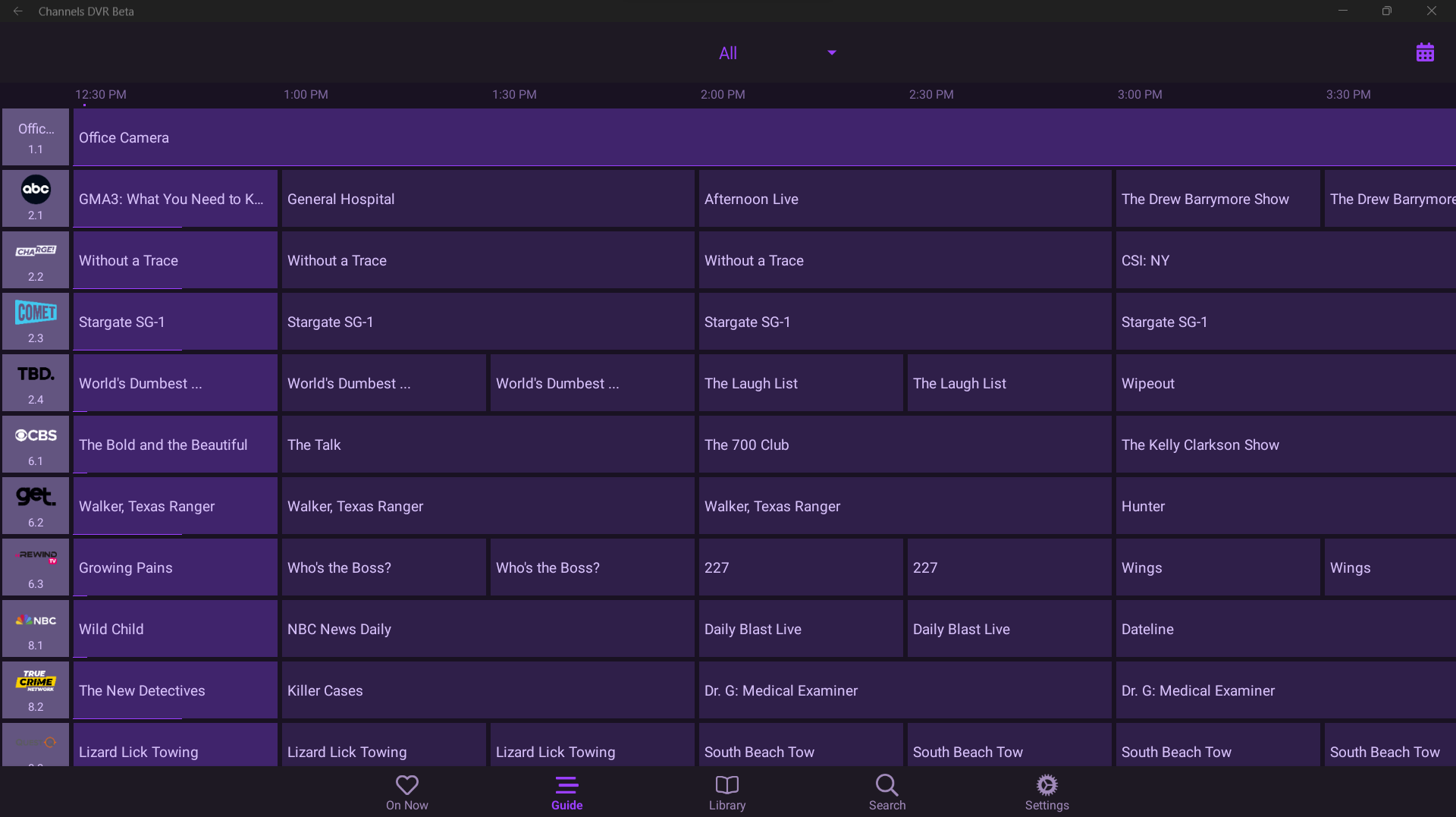Expand the All channel filter dropdown
This screenshot has height=817, width=1456.
pyautogui.click(x=728, y=53)
